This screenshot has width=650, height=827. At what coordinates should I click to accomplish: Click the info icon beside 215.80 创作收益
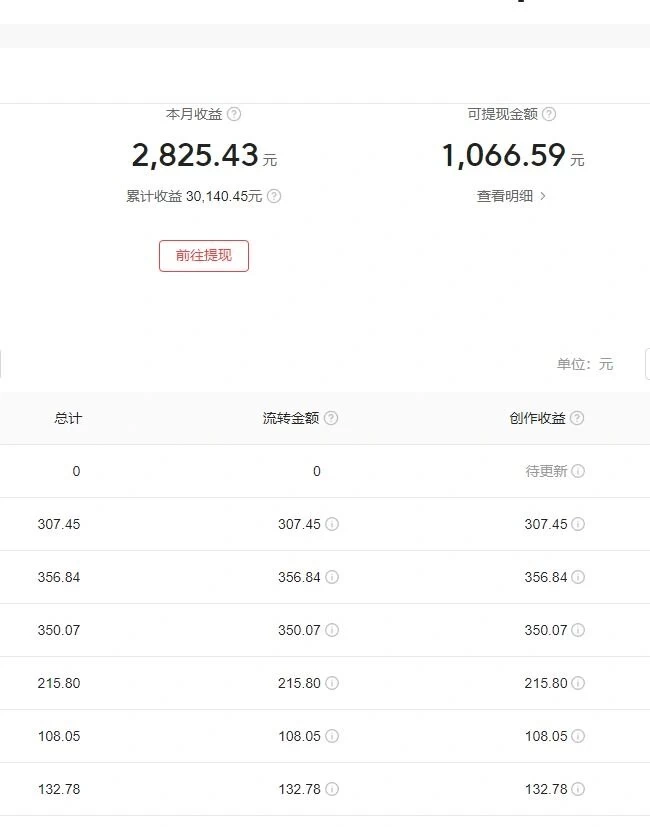(576, 683)
